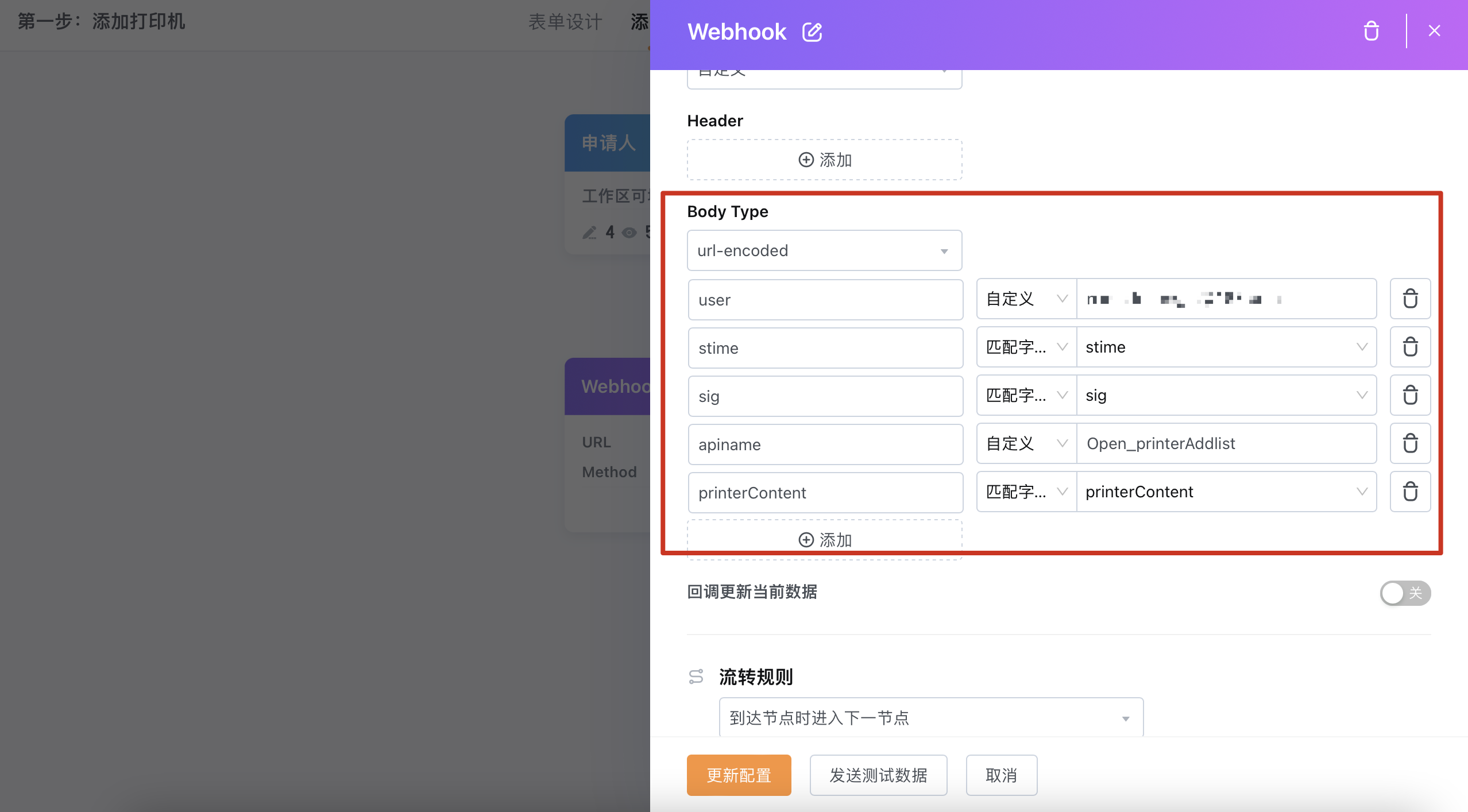Click the Body Type label

click(x=728, y=211)
